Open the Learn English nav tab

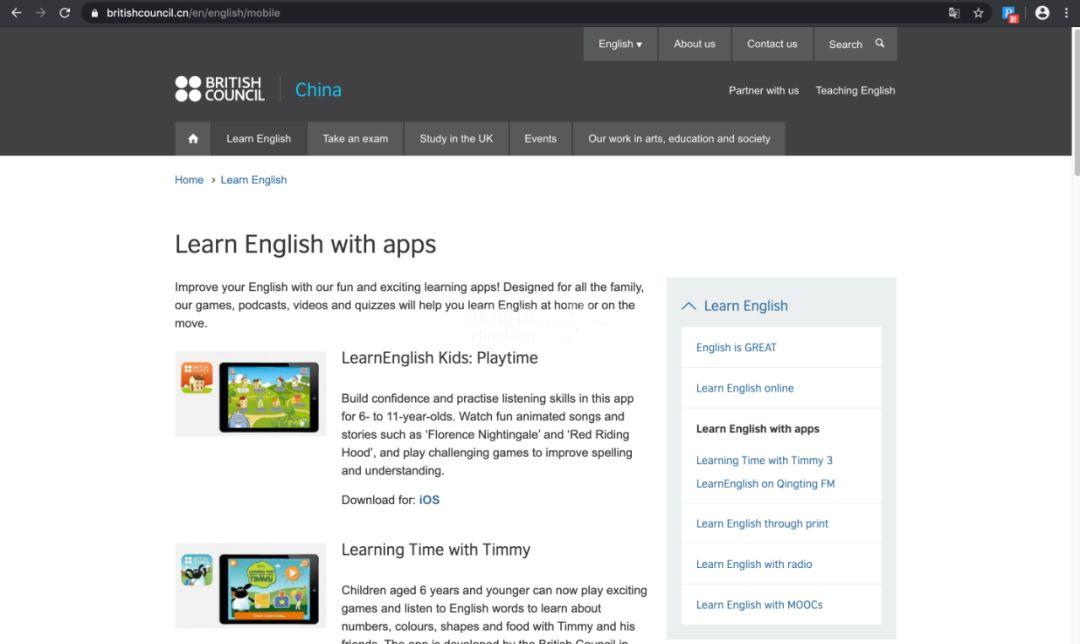pyautogui.click(x=259, y=138)
